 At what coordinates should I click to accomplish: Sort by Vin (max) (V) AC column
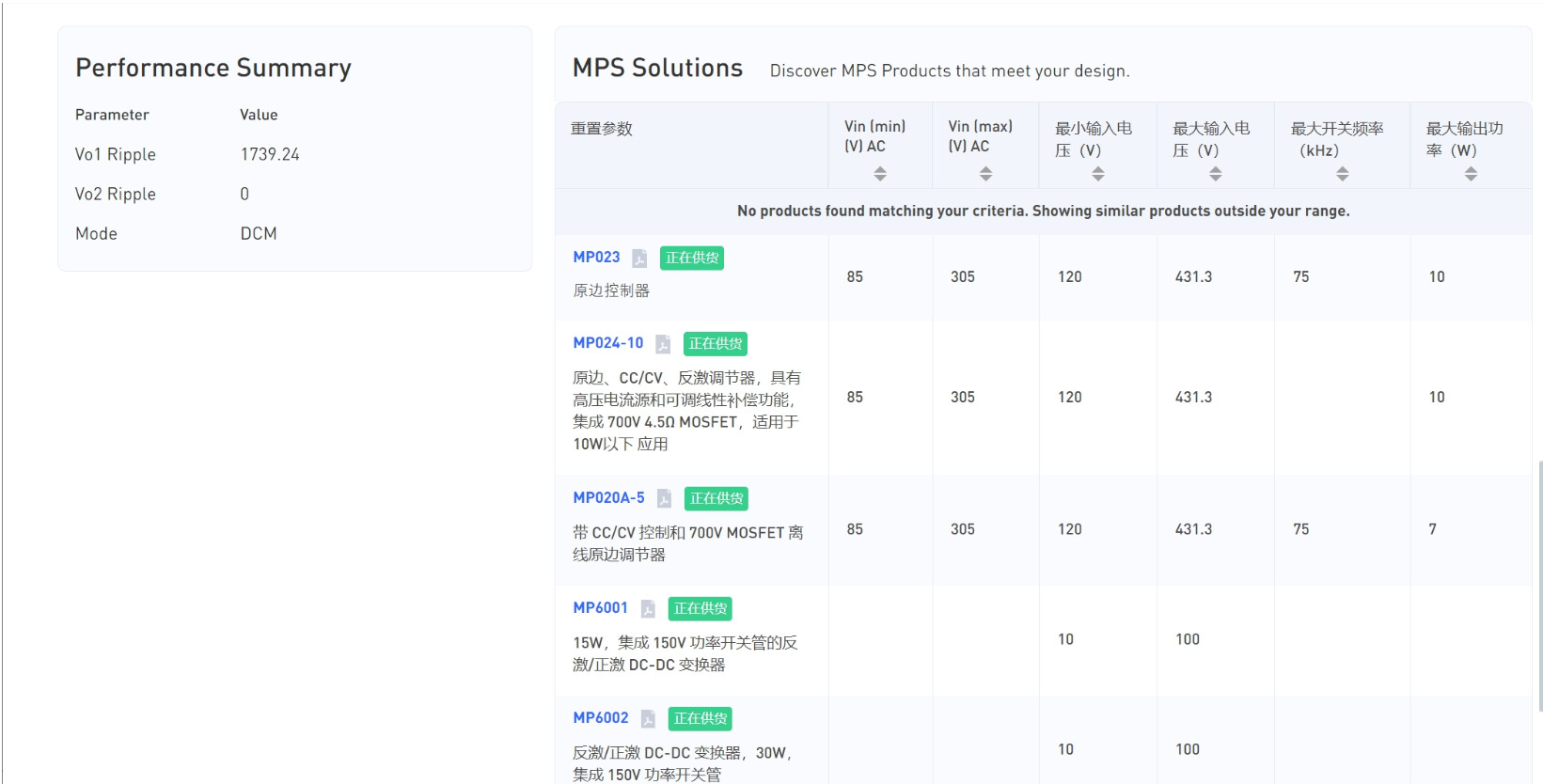point(985,174)
